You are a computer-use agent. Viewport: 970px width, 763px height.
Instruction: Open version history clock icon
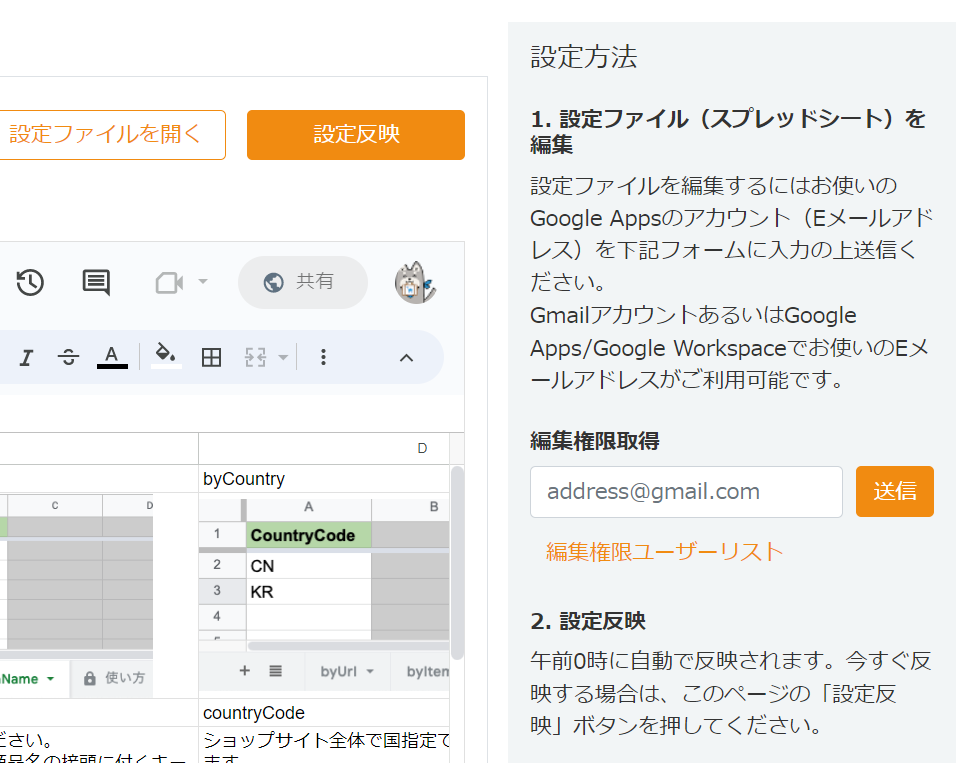30,283
